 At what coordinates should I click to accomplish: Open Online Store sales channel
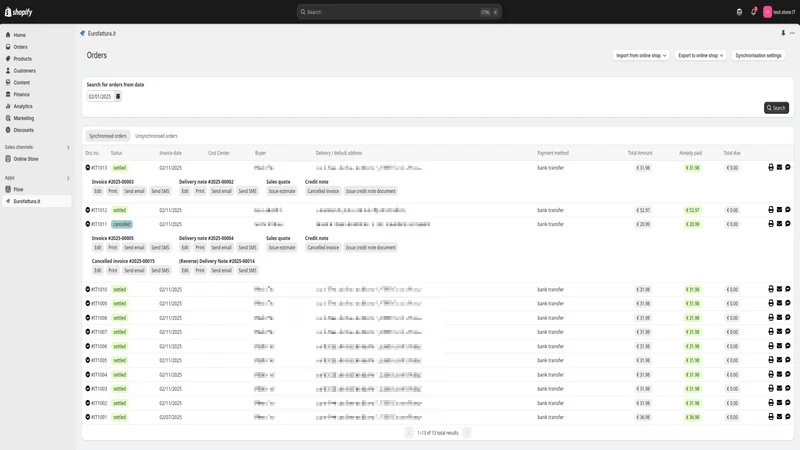(x=26, y=159)
